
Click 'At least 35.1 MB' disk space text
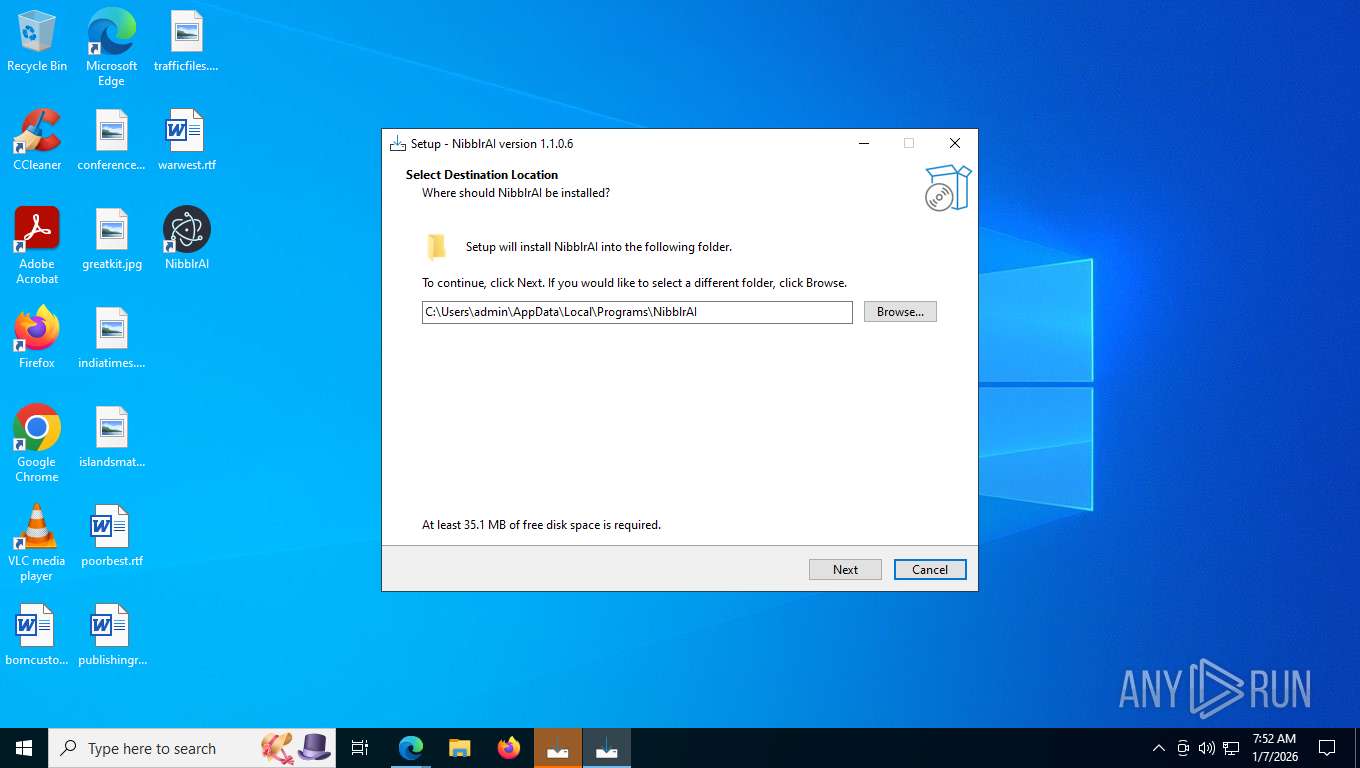click(x=541, y=525)
